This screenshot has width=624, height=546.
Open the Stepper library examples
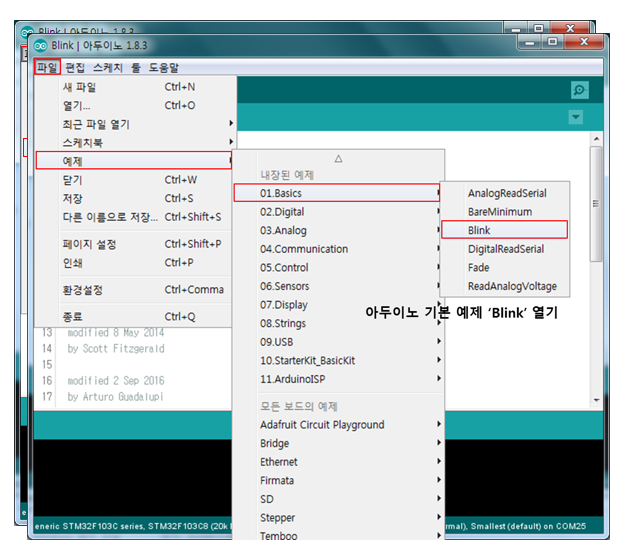coord(338,518)
